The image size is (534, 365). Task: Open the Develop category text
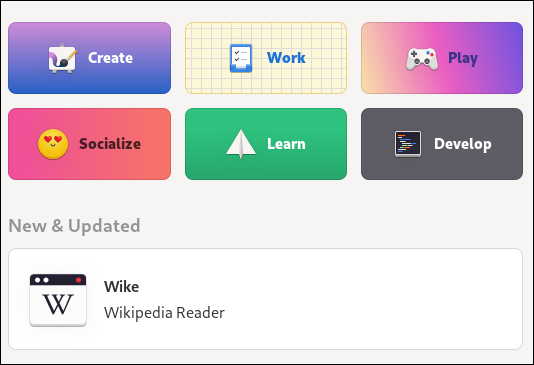point(462,144)
